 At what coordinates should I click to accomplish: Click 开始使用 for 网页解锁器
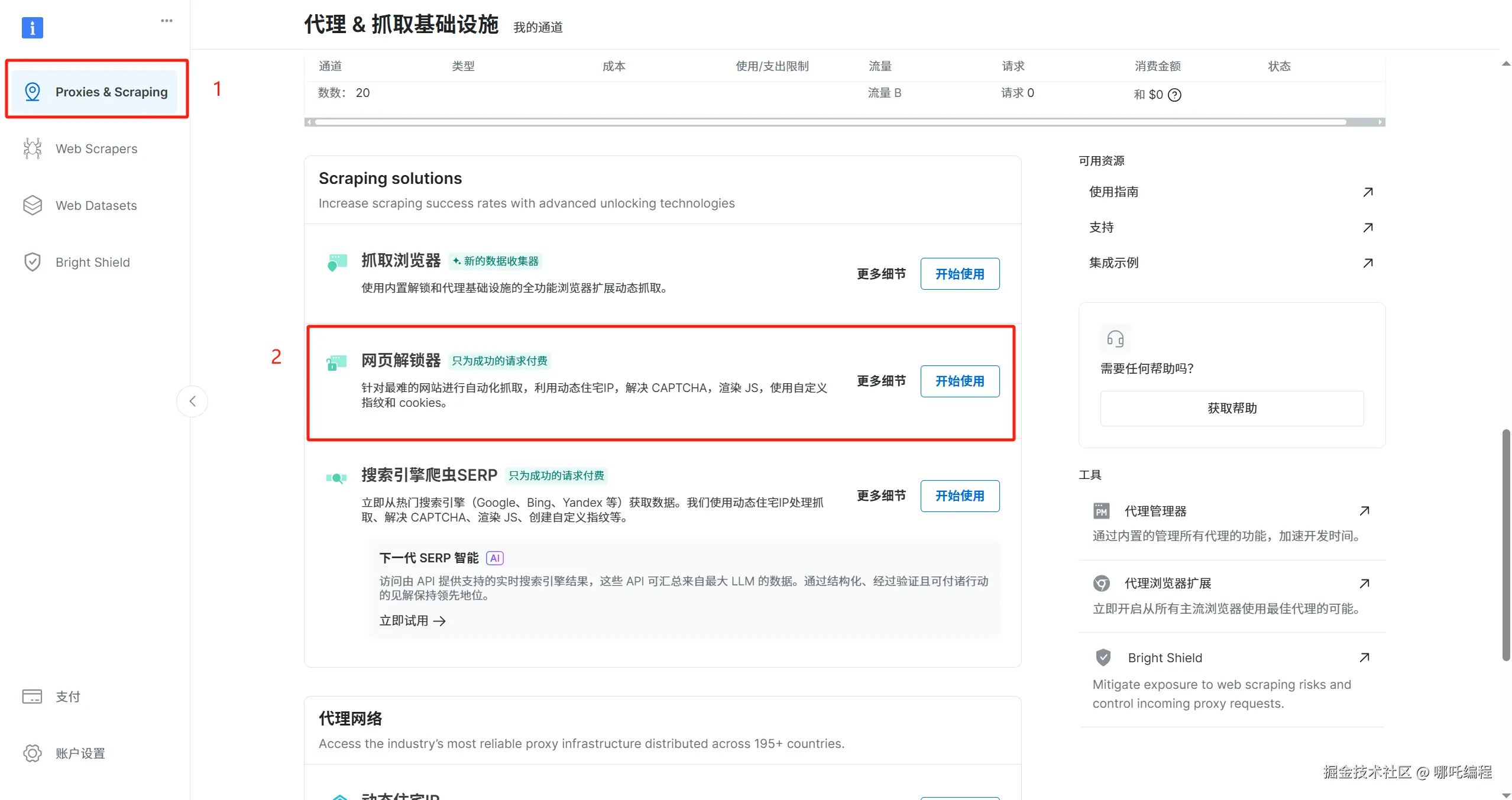[959, 381]
